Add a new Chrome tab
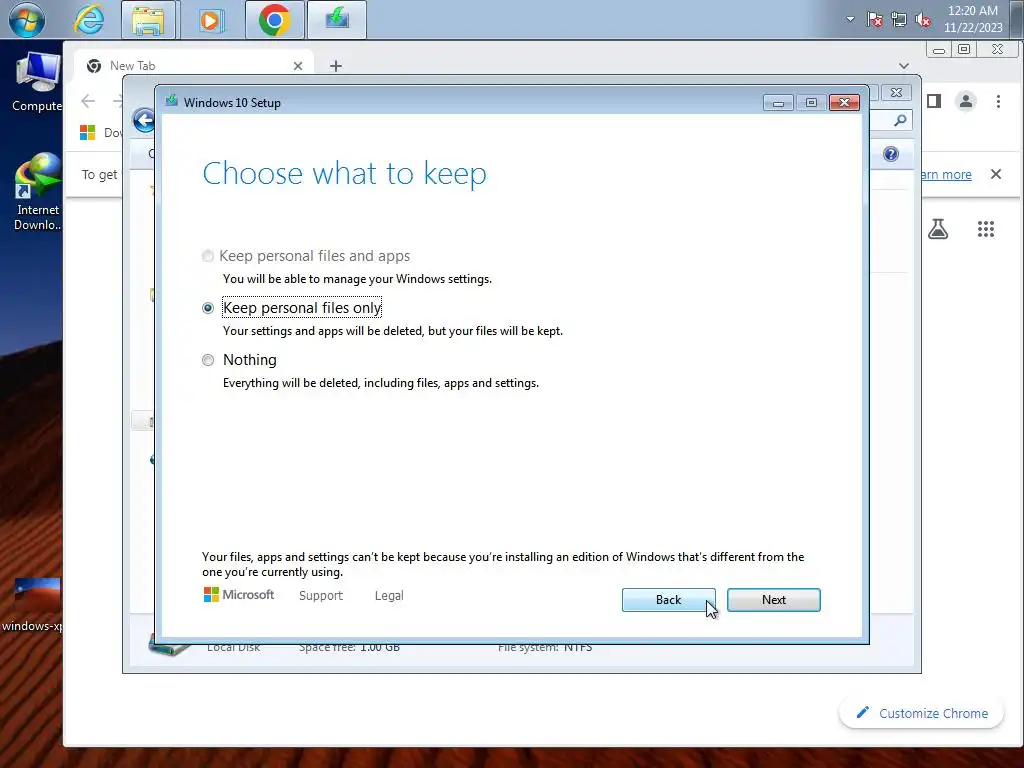This screenshot has height=768, width=1024. pos(336,66)
